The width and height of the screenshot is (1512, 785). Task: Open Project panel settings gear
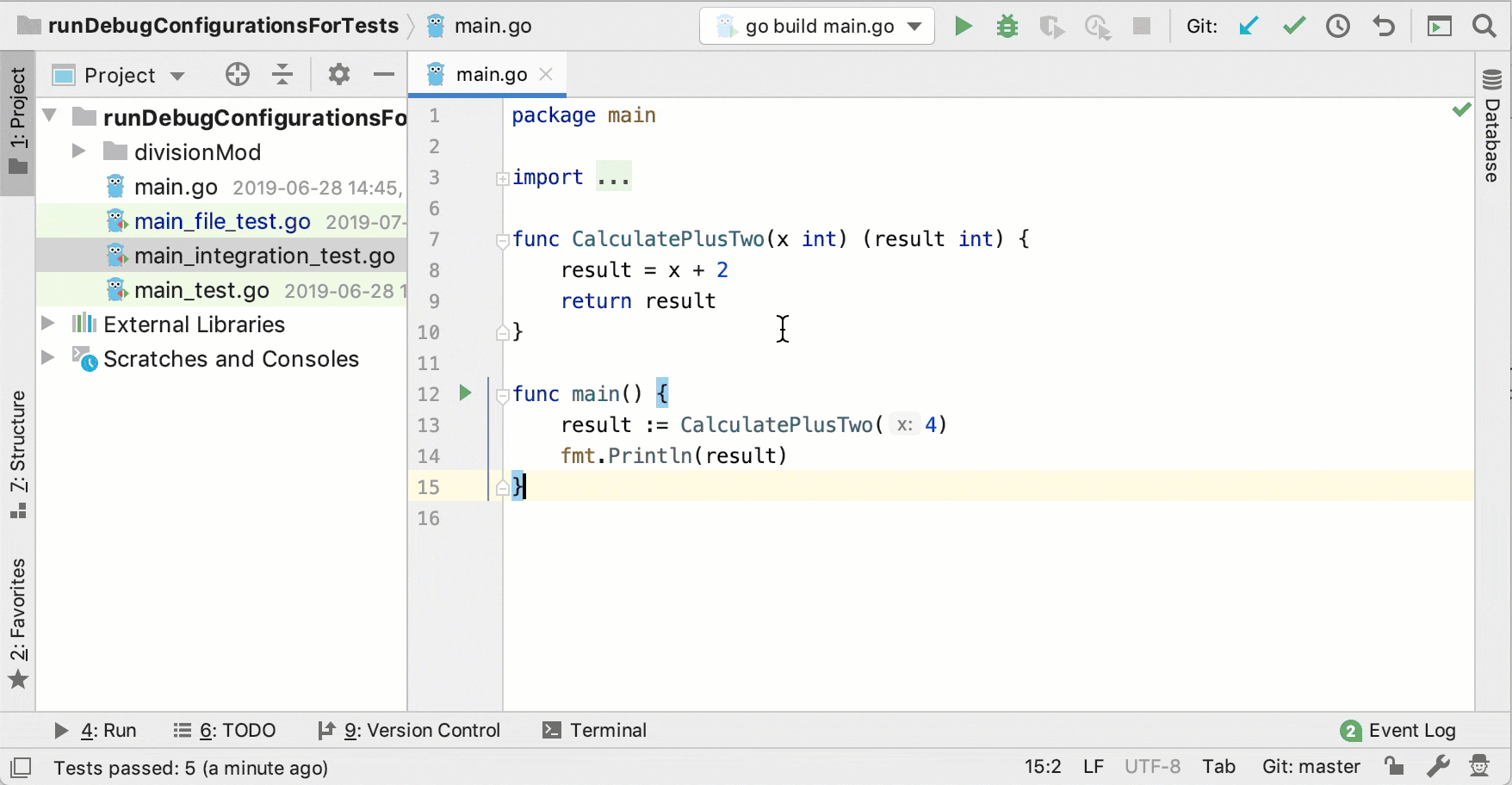pyautogui.click(x=338, y=75)
